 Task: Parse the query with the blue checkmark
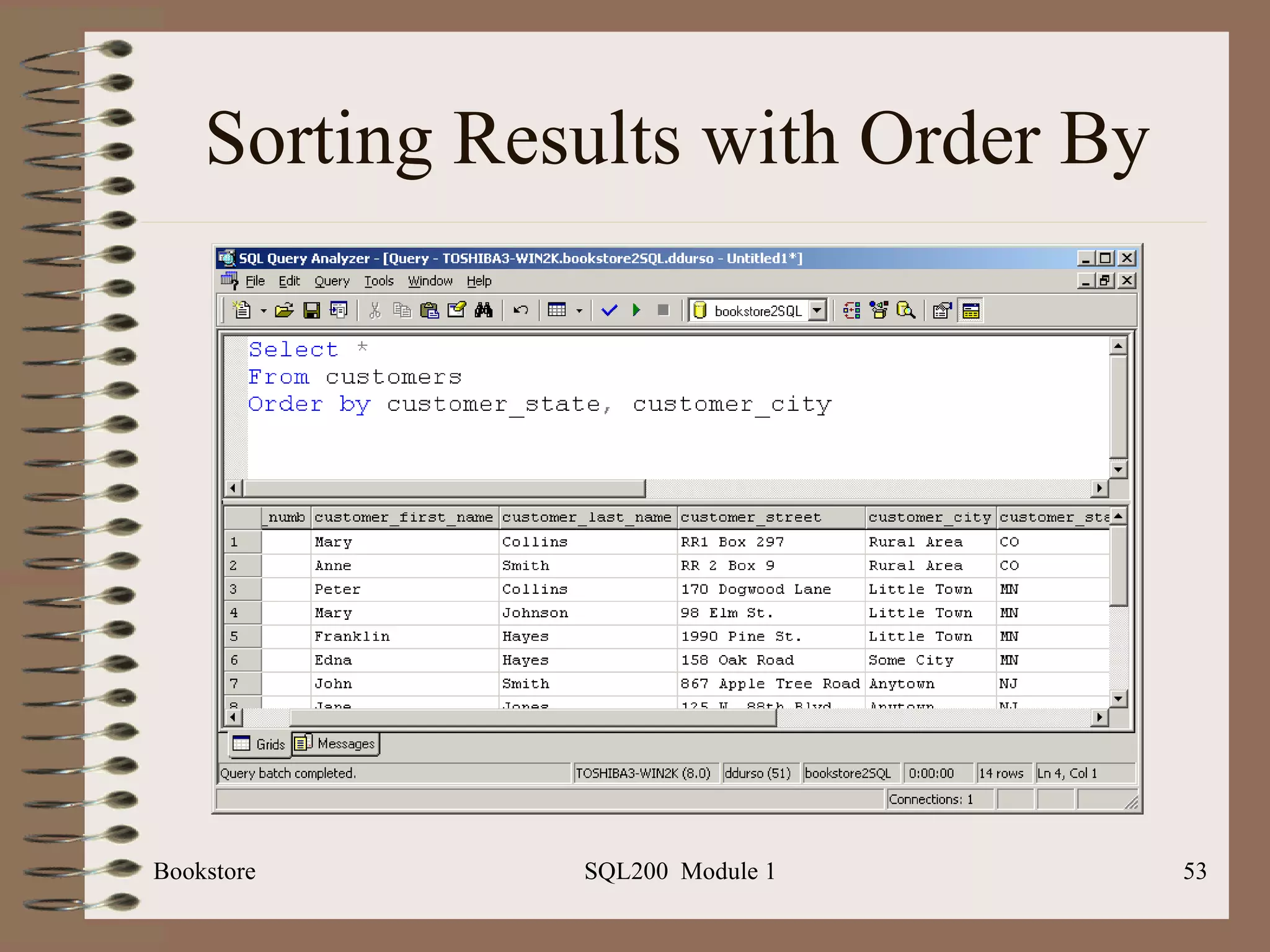[610, 310]
